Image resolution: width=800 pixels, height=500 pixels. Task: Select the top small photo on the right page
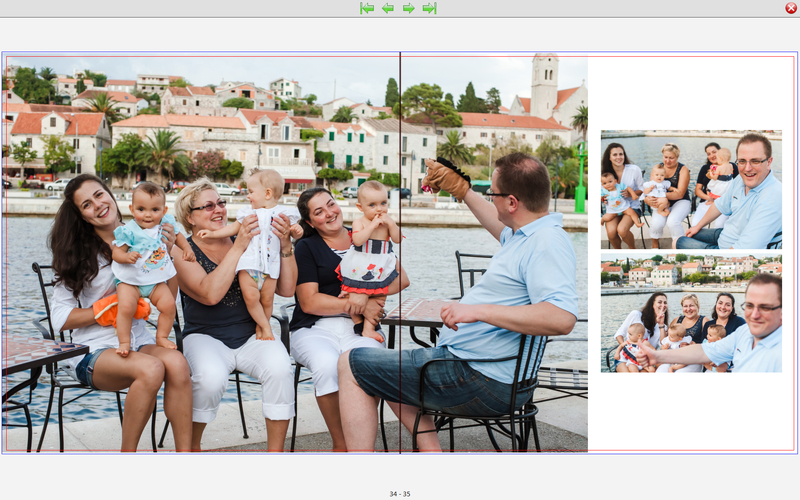691,189
